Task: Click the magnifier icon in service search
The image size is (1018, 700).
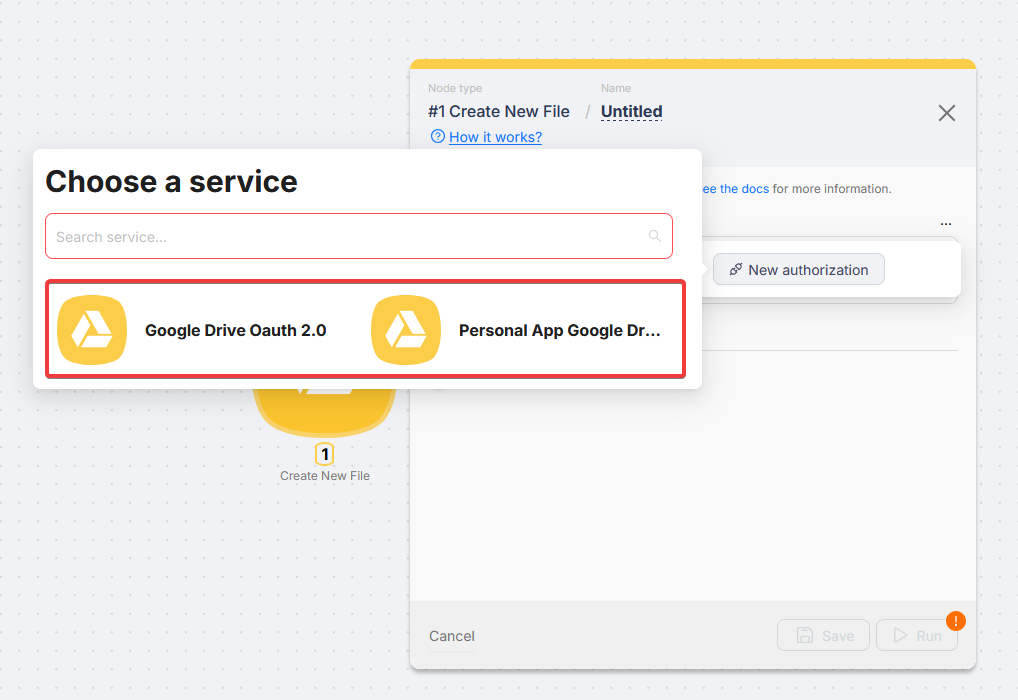Action: tap(655, 237)
